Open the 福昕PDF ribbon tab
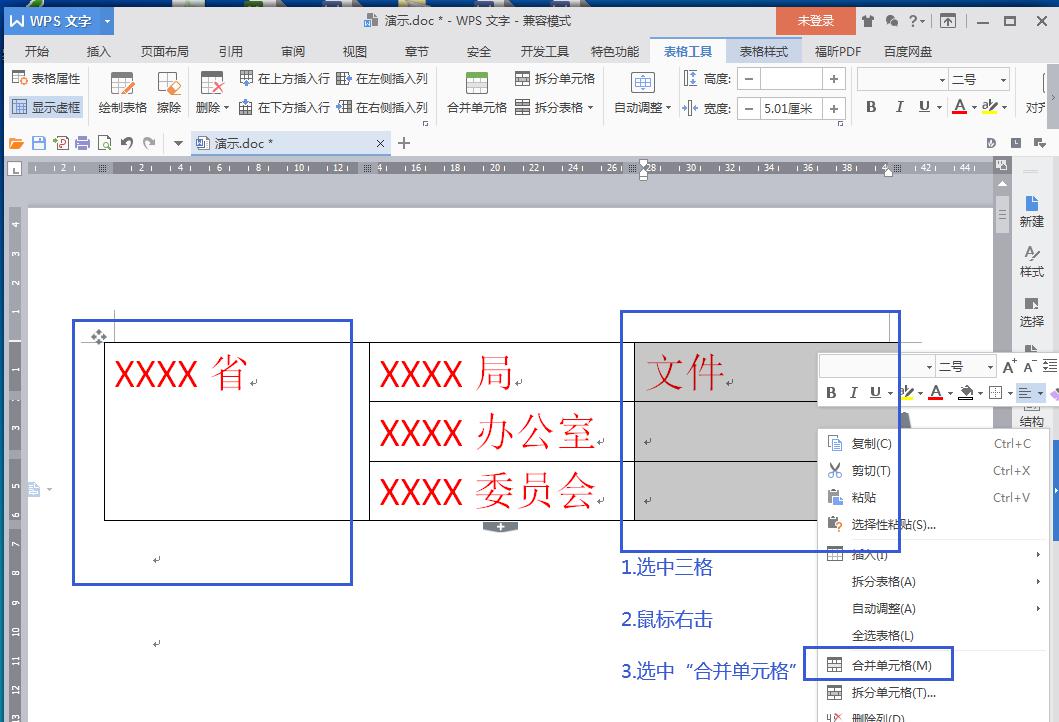 pyautogui.click(x=837, y=51)
